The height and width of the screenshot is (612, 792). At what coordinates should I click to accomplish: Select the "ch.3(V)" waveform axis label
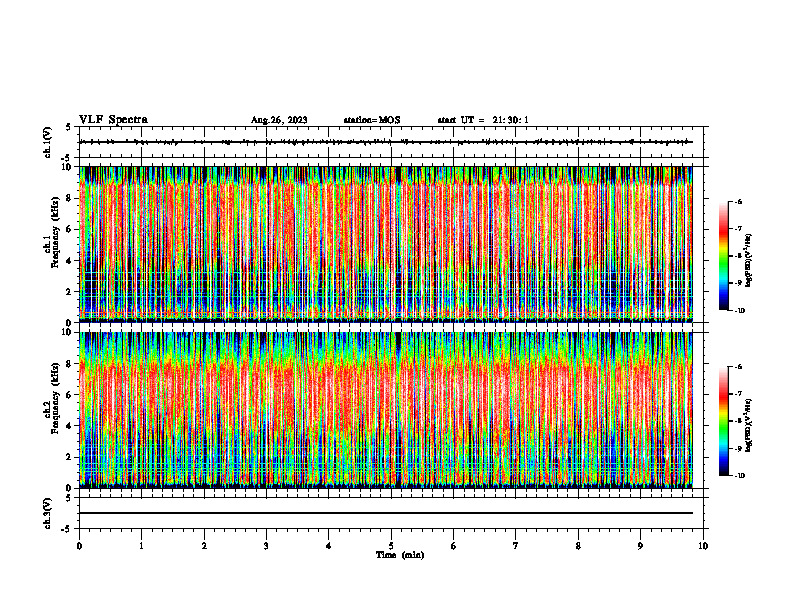[x=47, y=513]
